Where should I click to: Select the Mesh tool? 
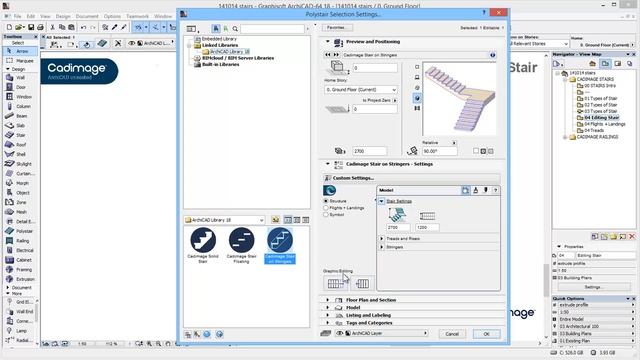click(20, 212)
